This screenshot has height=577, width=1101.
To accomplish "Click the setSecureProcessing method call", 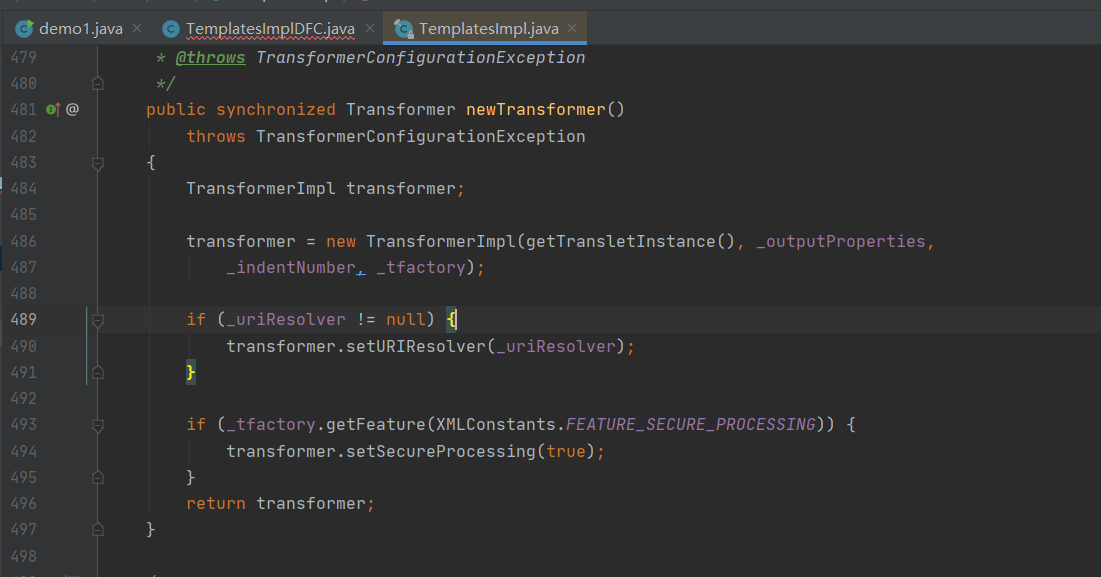I will coord(441,451).
